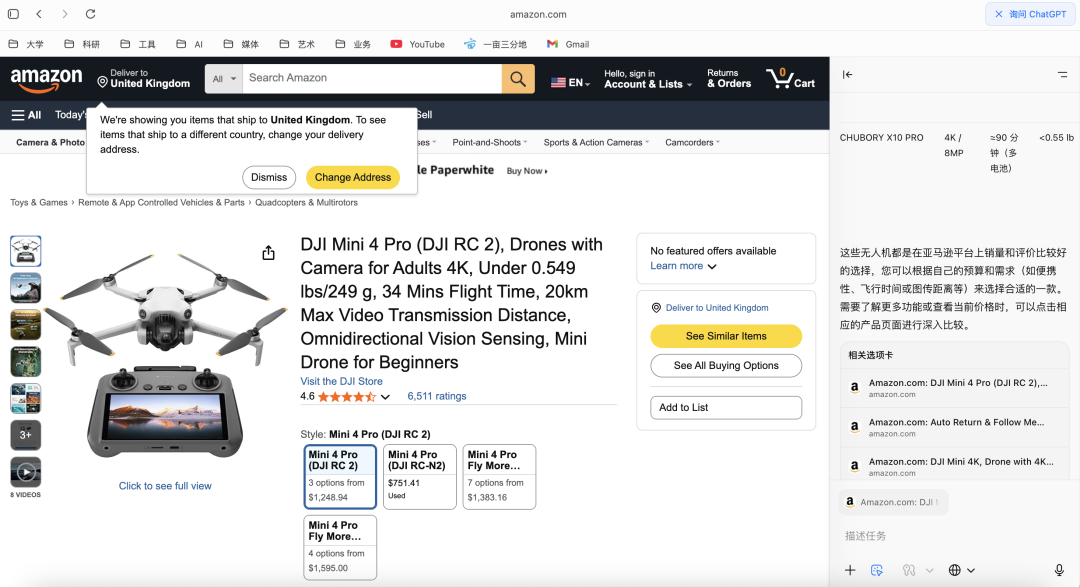Viewport: 1080px width, 587px height.
Task: Click the plus attachment icon in chat
Action: (850, 570)
